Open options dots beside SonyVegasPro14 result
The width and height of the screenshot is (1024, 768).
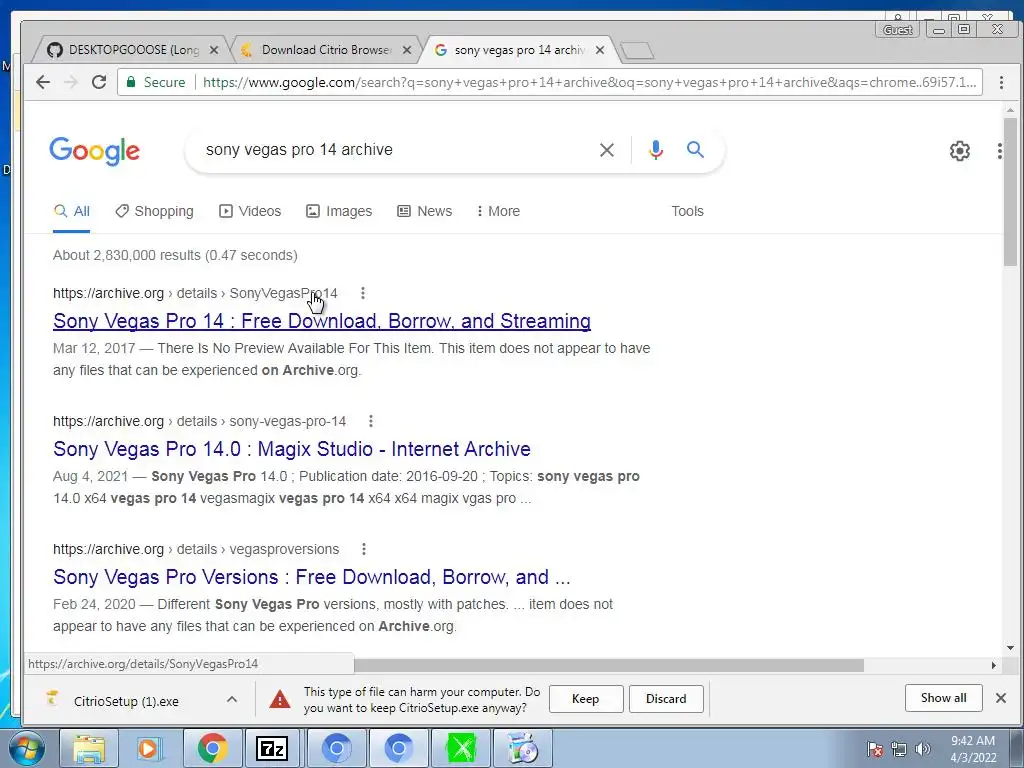coord(362,293)
